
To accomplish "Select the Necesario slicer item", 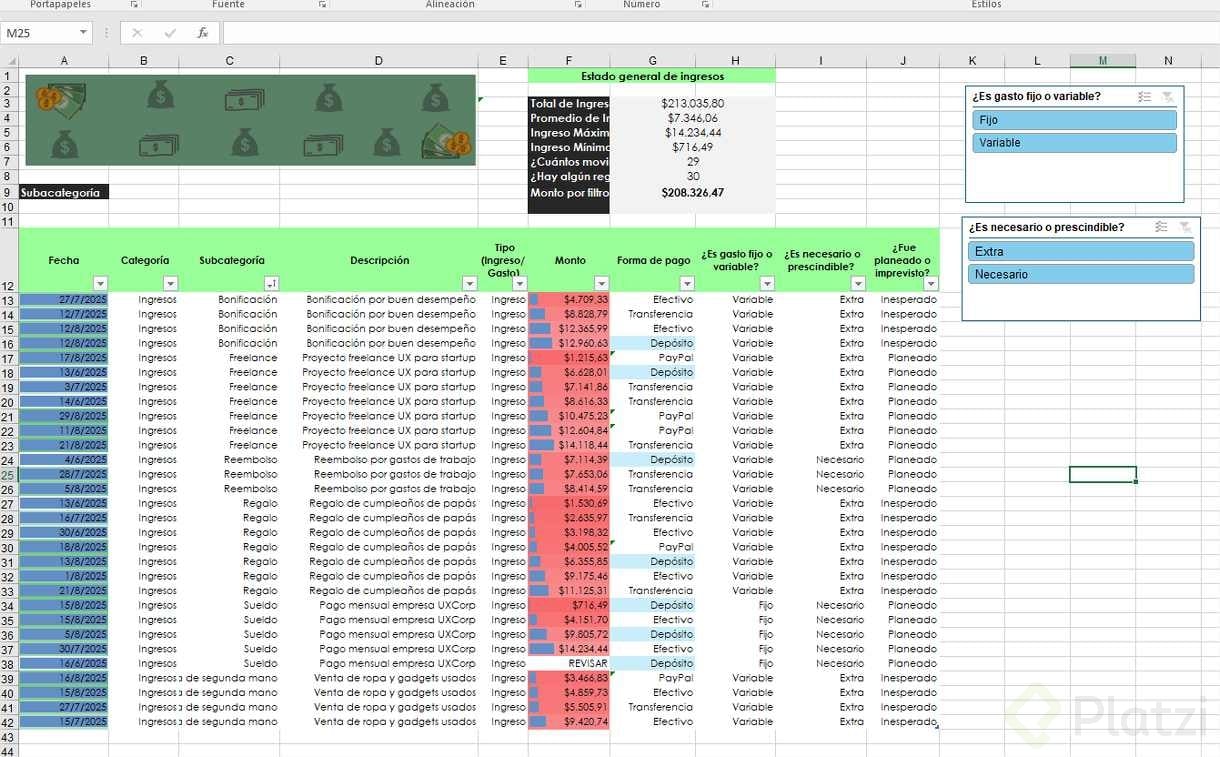I will tap(1081, 274).
